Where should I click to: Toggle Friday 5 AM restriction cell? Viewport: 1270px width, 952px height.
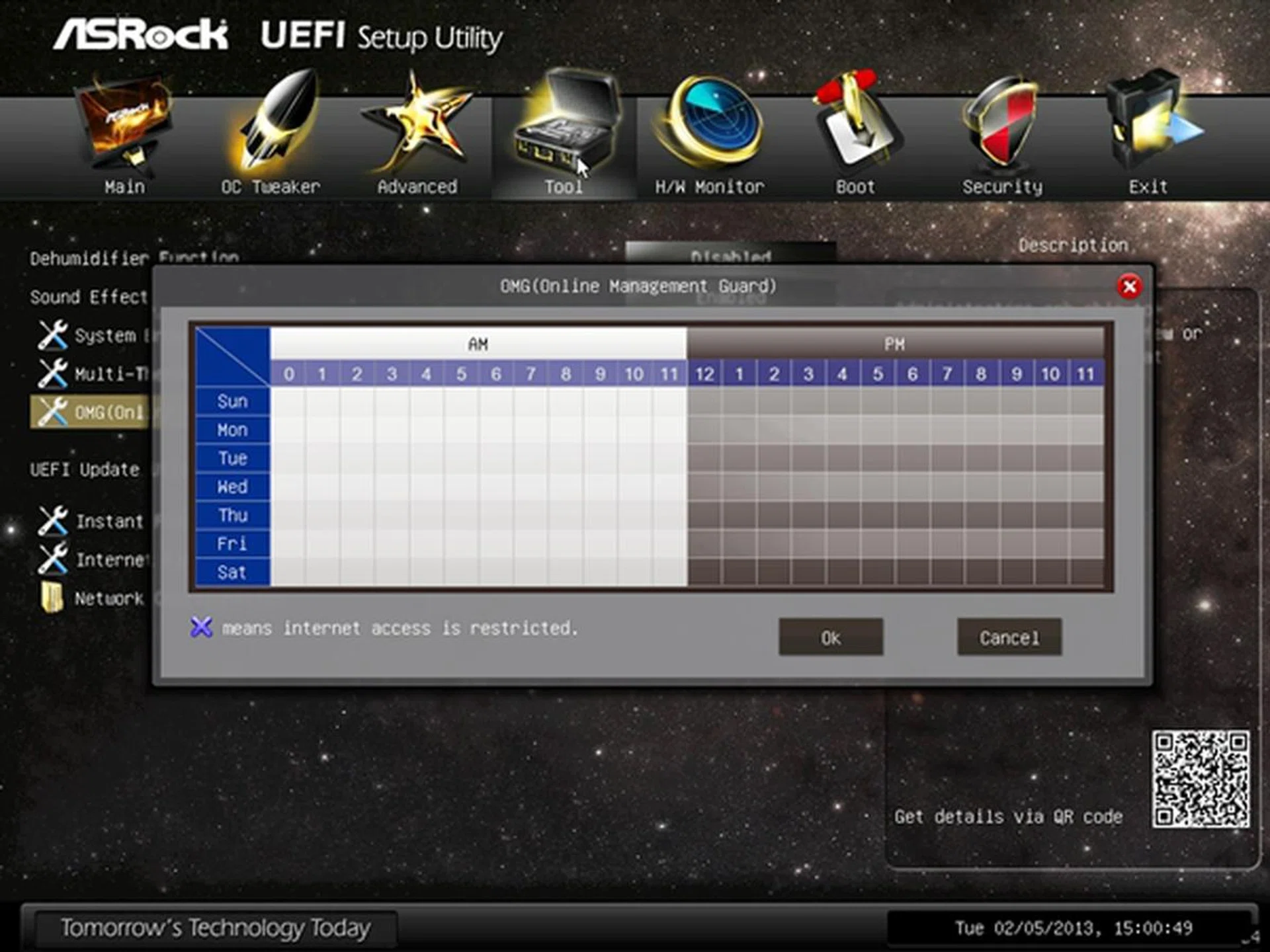coord(461,543)
